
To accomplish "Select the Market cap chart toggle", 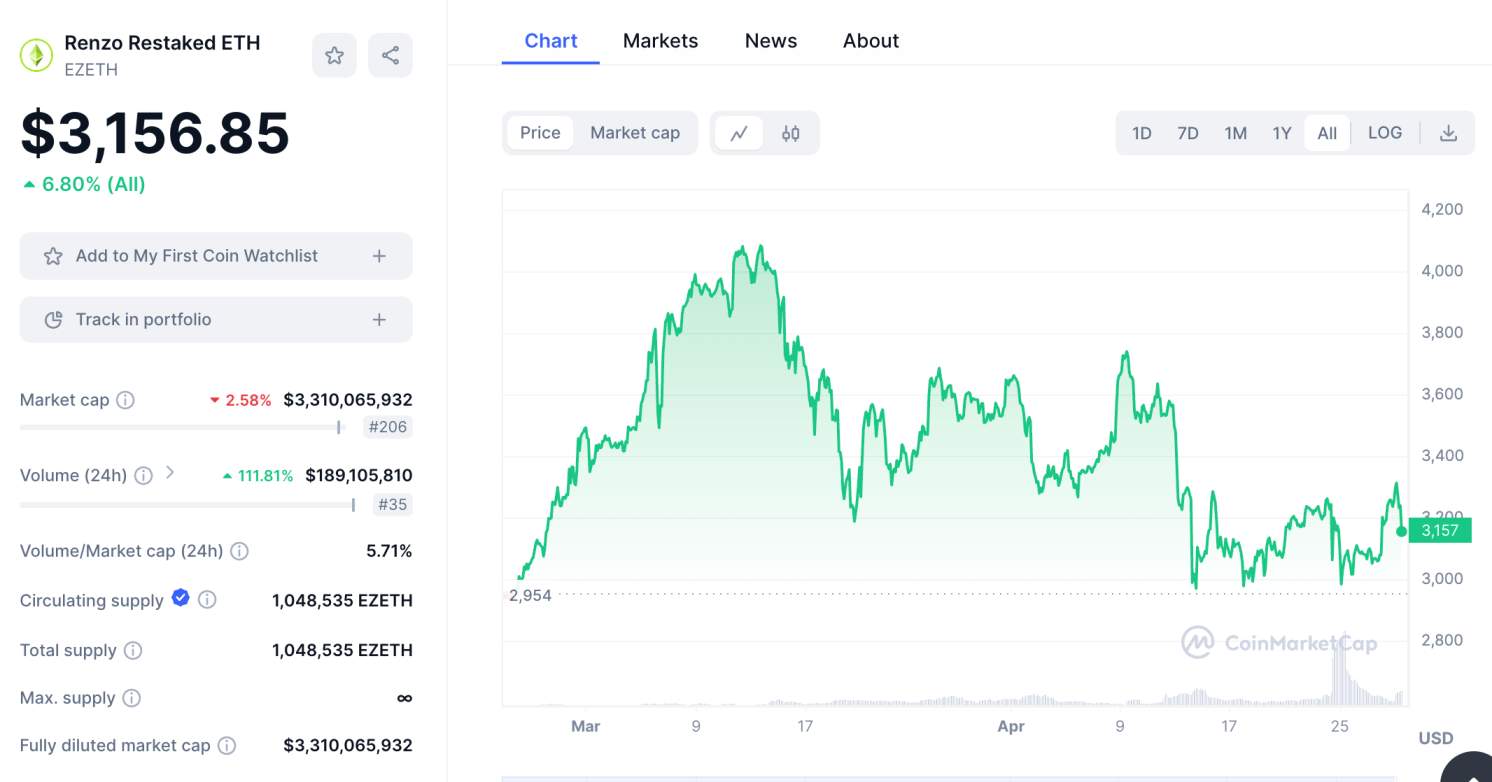I will [635, 133].
